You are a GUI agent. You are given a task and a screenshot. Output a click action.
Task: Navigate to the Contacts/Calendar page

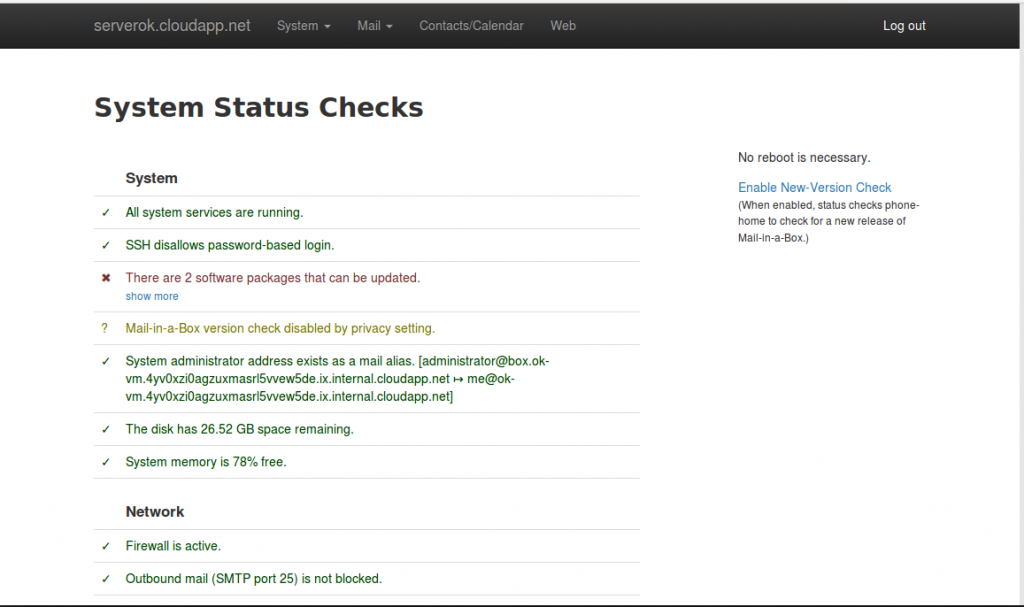click(x=471, y=26)
